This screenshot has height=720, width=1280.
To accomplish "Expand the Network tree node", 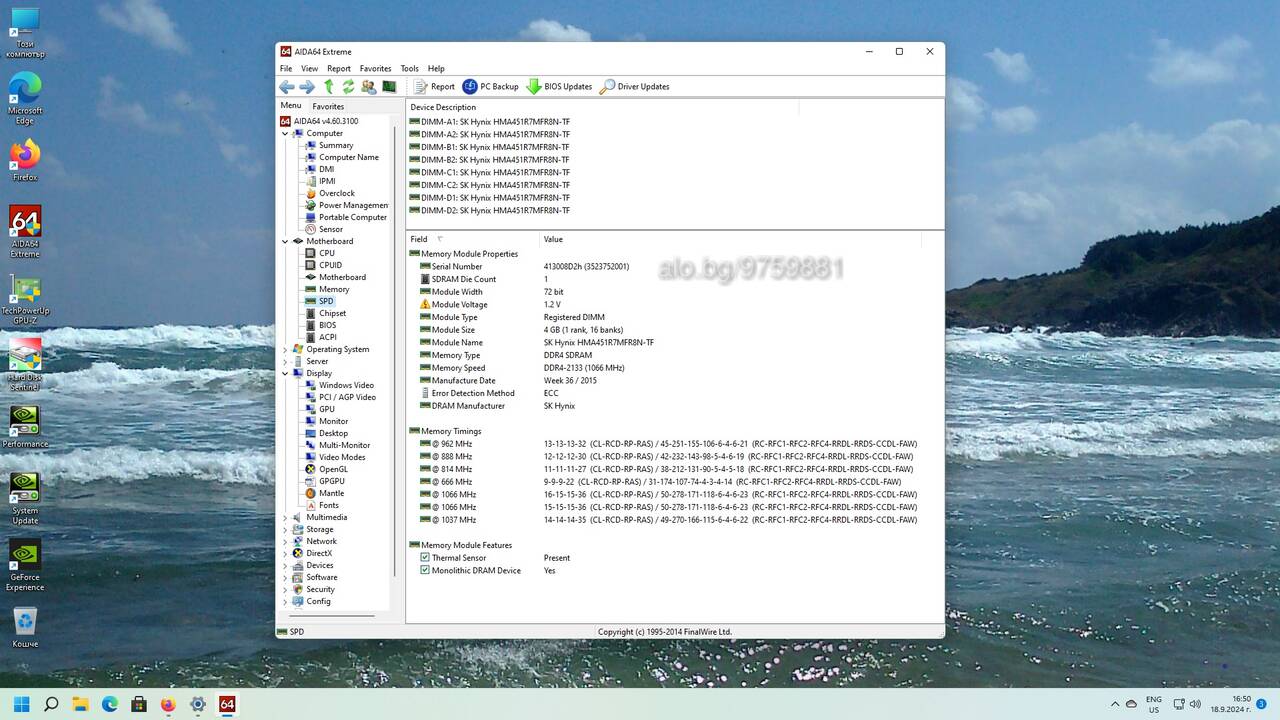I will click(x=285, y=541).
